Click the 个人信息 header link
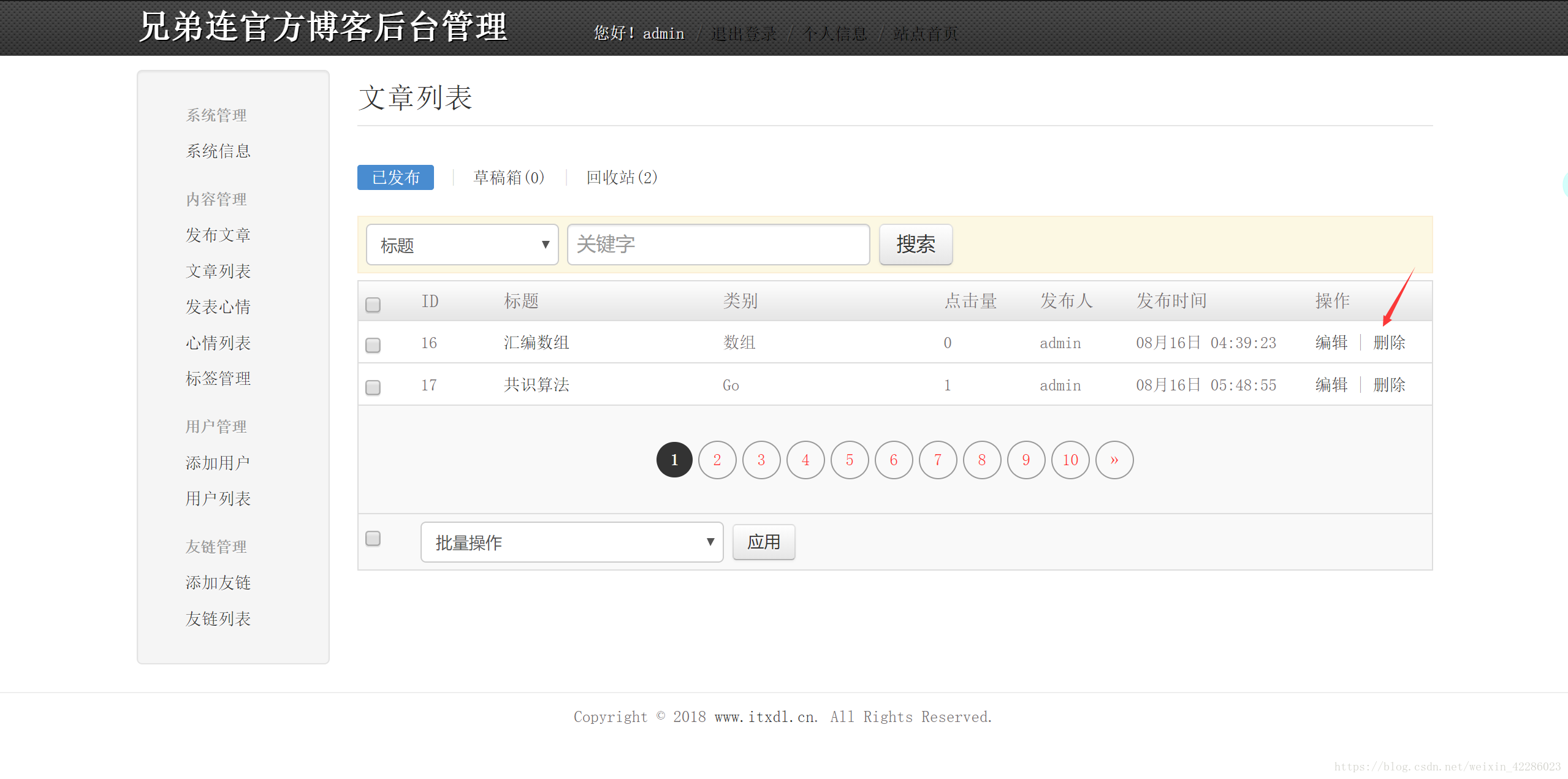 835,34
